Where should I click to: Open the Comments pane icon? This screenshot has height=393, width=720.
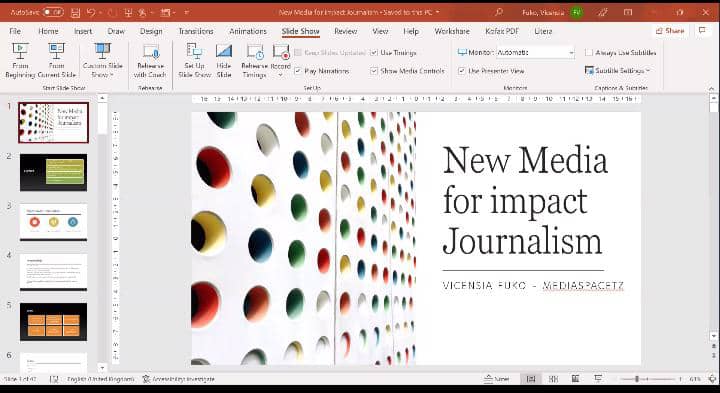click(702, 31)
